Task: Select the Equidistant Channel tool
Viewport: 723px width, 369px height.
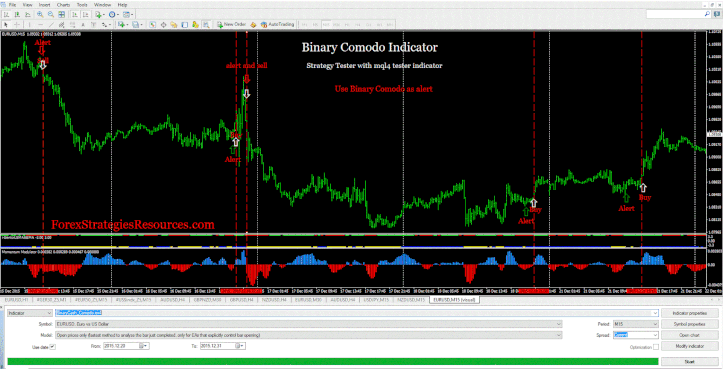Action: 61,24
